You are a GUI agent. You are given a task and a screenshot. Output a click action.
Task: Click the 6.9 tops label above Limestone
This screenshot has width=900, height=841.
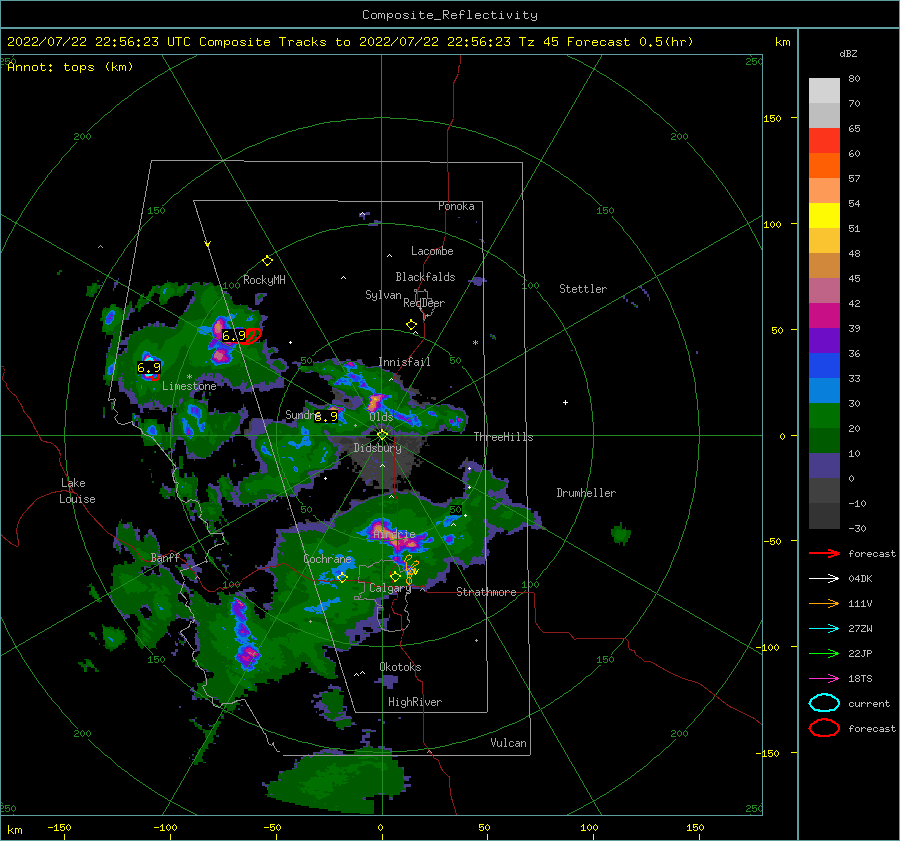tap(149, 367)
